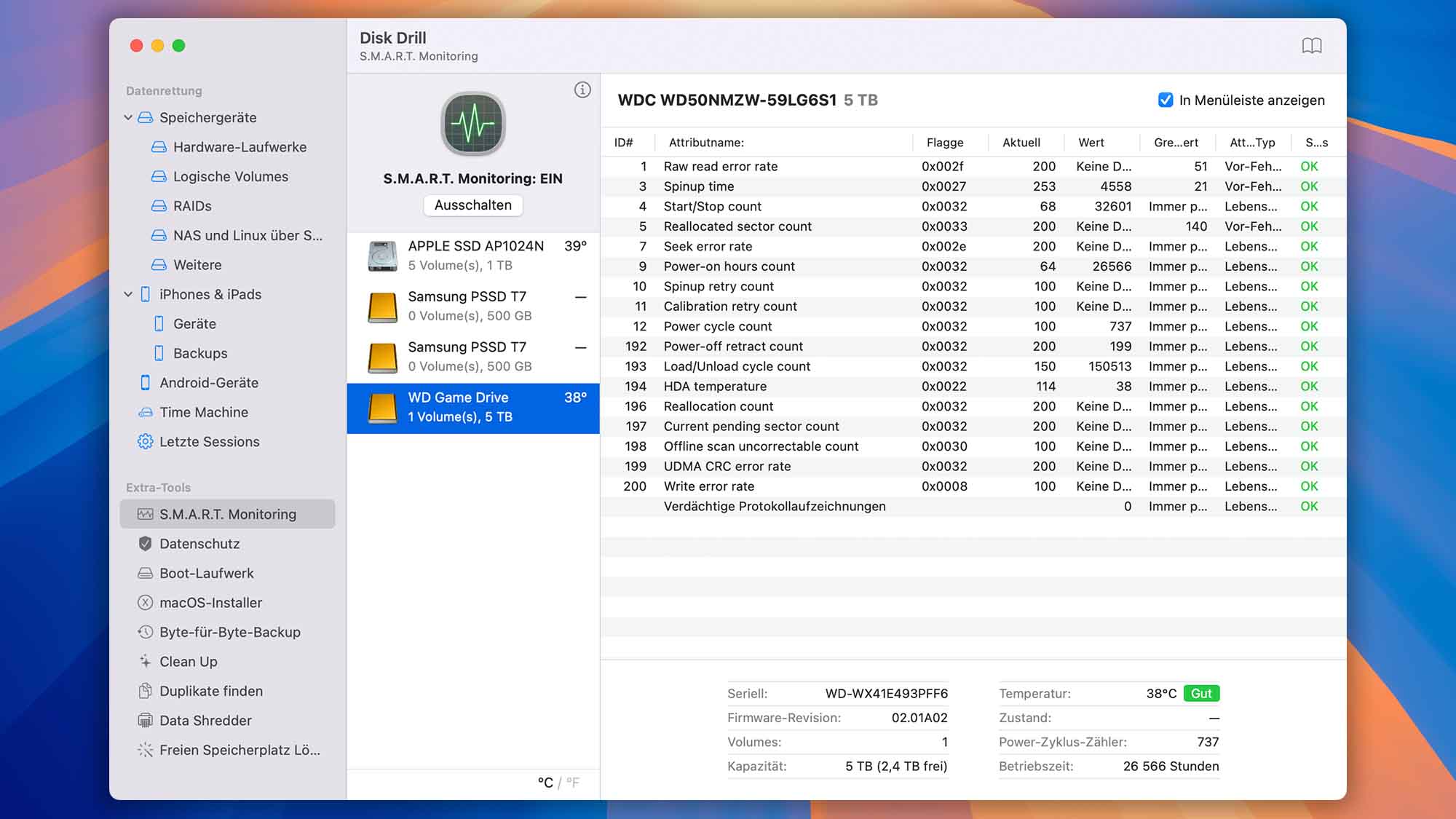Switch temperature unit to °F

pyautogui.click(x=573, y=783)
